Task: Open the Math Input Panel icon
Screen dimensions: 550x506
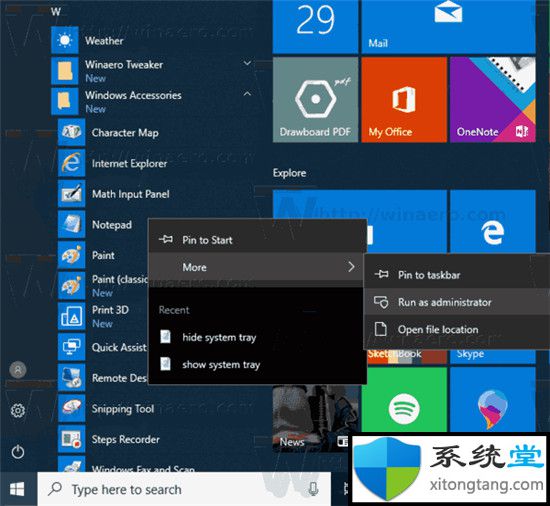Action: (x=72, y=194)
